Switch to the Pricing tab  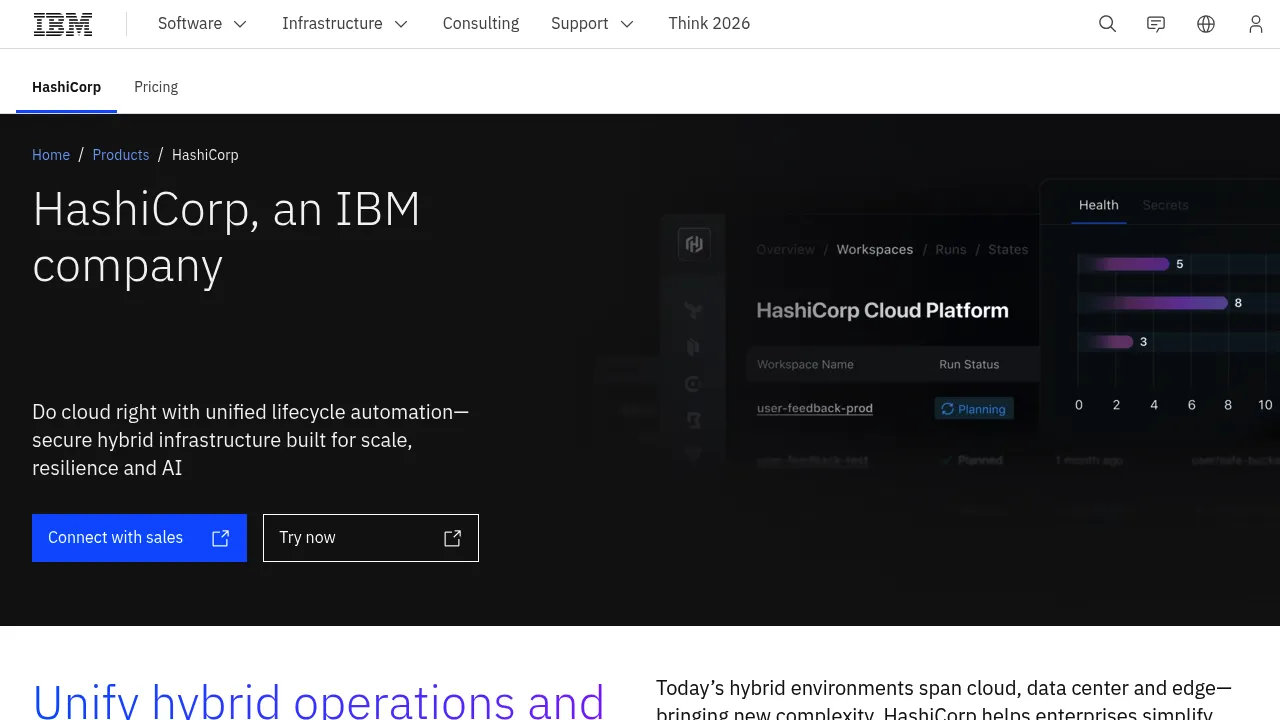point(156,87)
